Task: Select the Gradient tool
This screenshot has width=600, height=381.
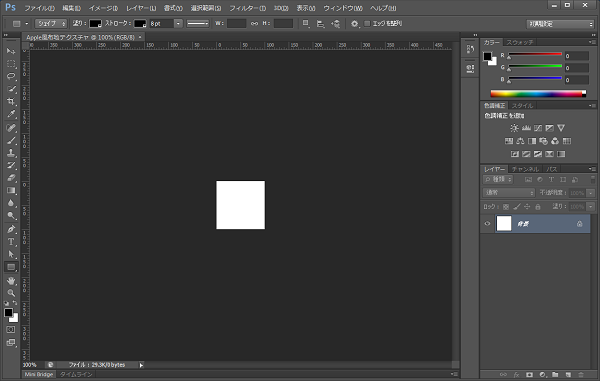Action: pos(11,190)
